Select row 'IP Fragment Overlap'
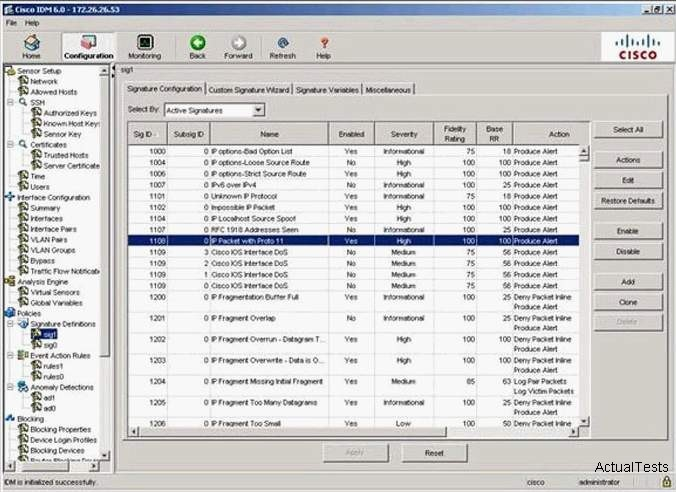Screen dimensions: 676x492 354,323
